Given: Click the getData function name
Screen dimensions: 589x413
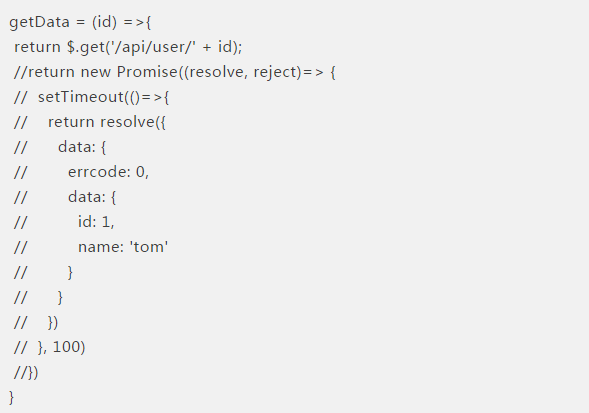Looking at the screenshot, I should (x=39, y=22).
